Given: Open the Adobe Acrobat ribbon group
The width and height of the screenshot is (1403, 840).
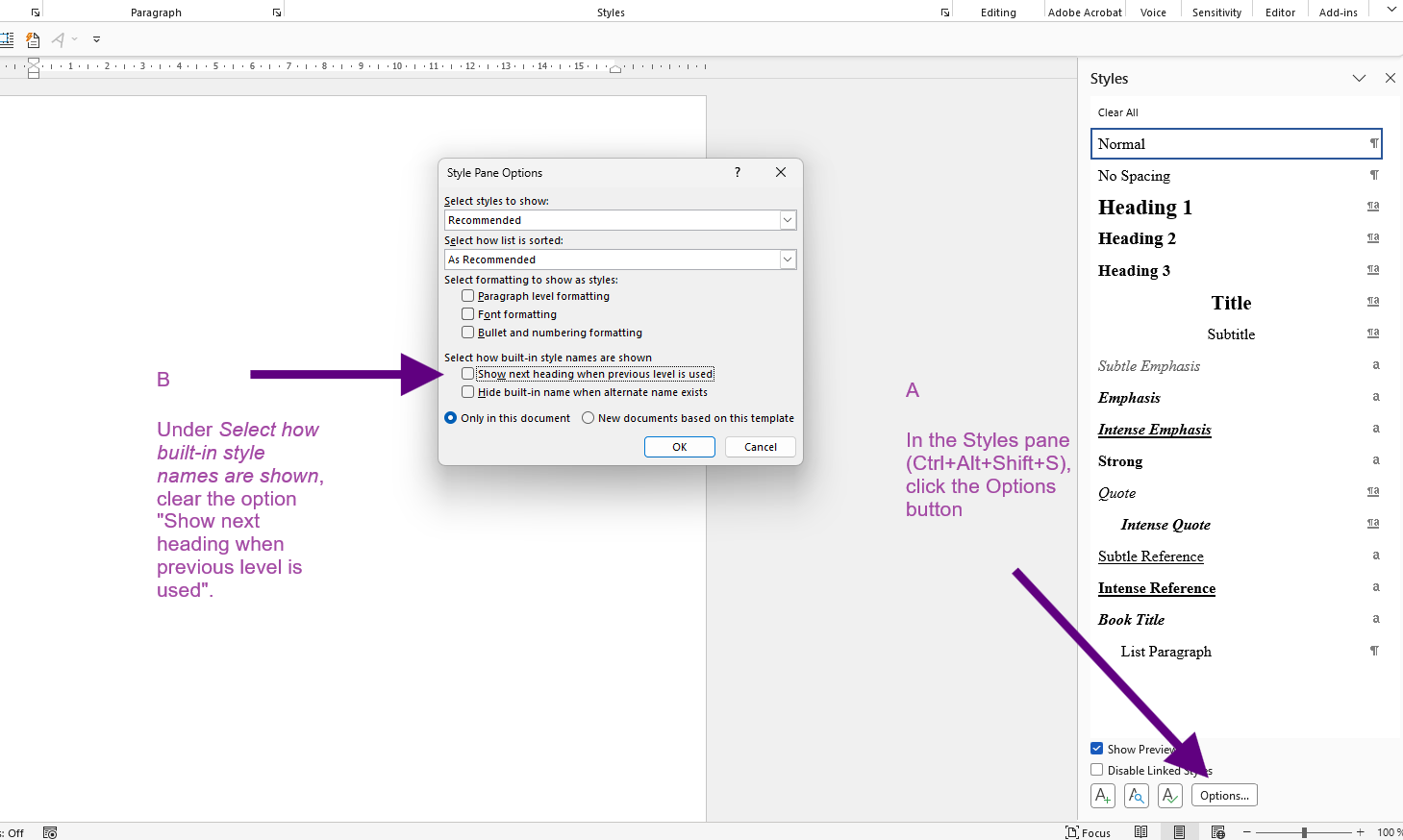Looking at the screenshot, I should (1085, 12).
